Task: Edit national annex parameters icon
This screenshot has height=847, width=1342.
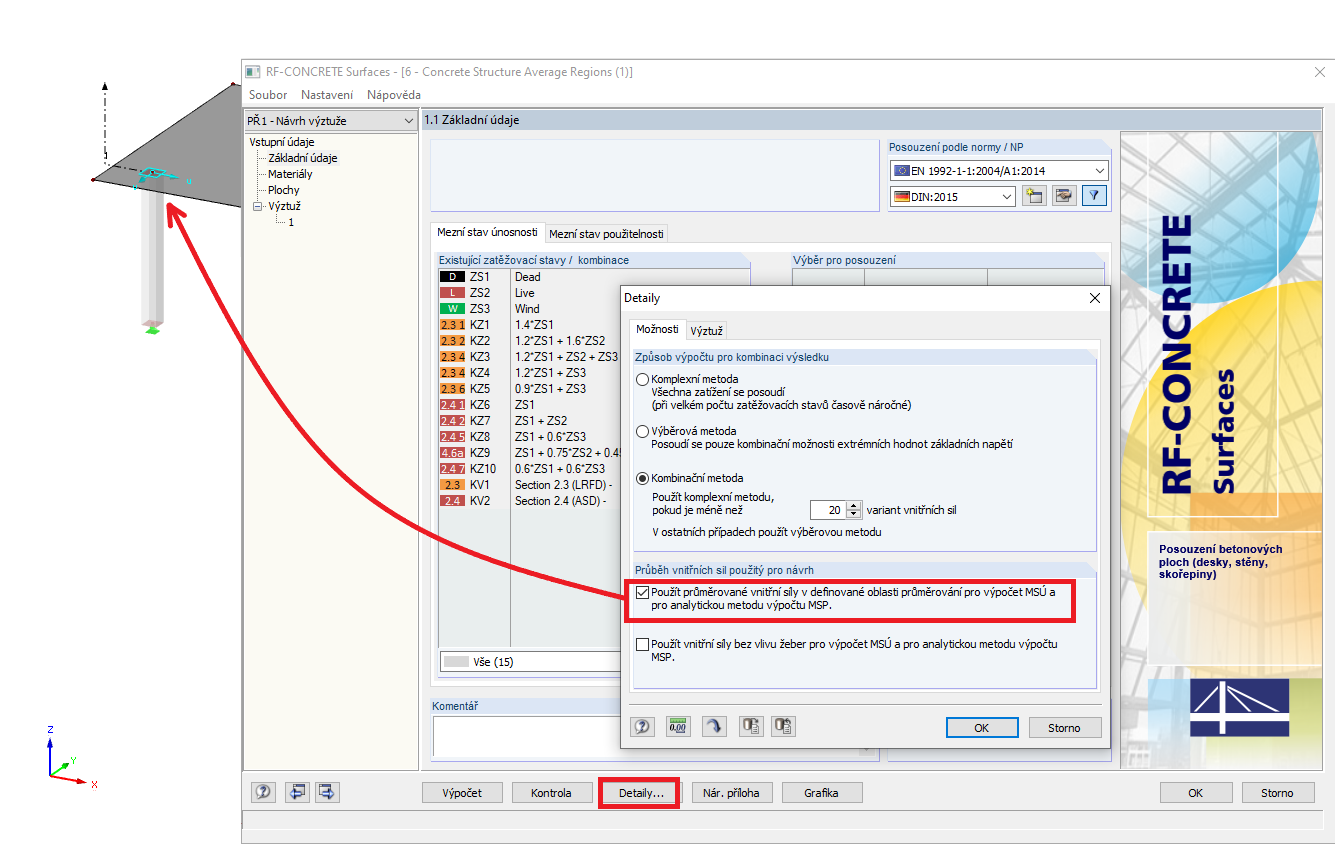Action: click(x=1064, y=196)
